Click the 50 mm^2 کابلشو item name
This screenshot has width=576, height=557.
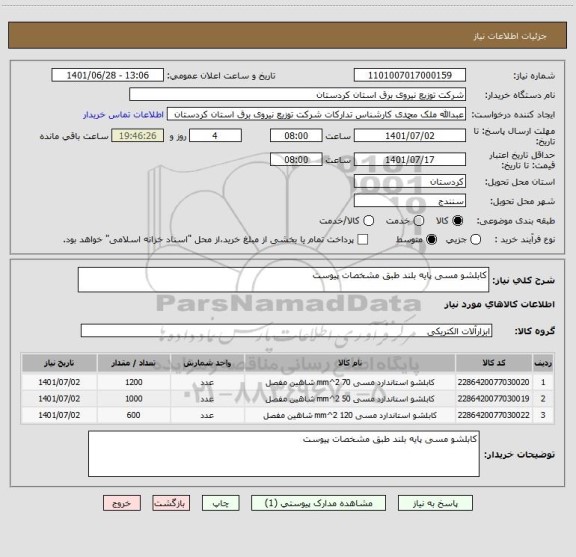pos(350,399)
